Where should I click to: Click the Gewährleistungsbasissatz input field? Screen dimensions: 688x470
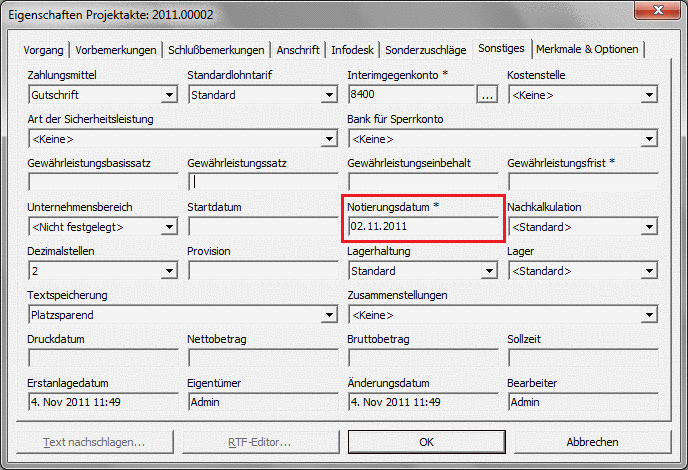click(x=103, y=182)
